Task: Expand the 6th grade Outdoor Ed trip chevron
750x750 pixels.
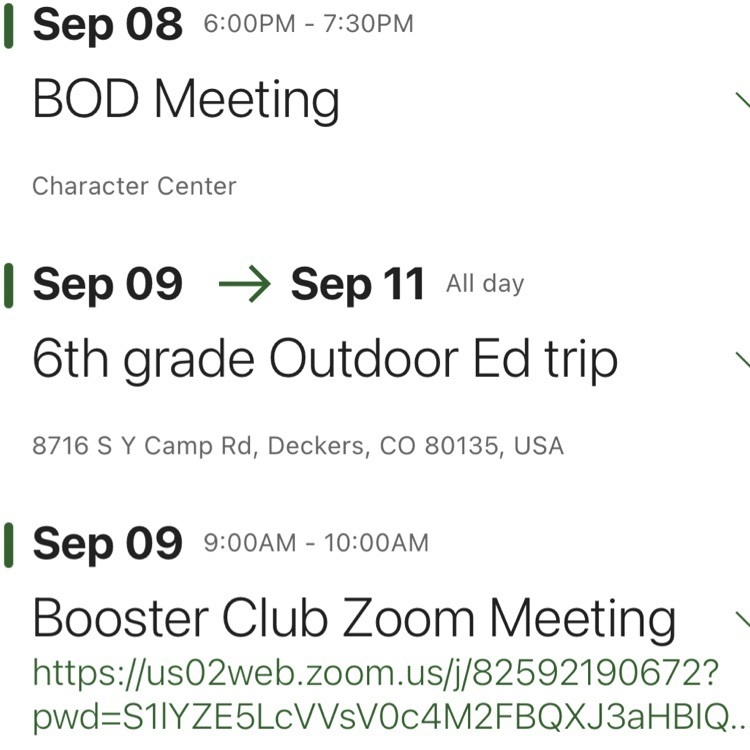Action: click(743, 360)
